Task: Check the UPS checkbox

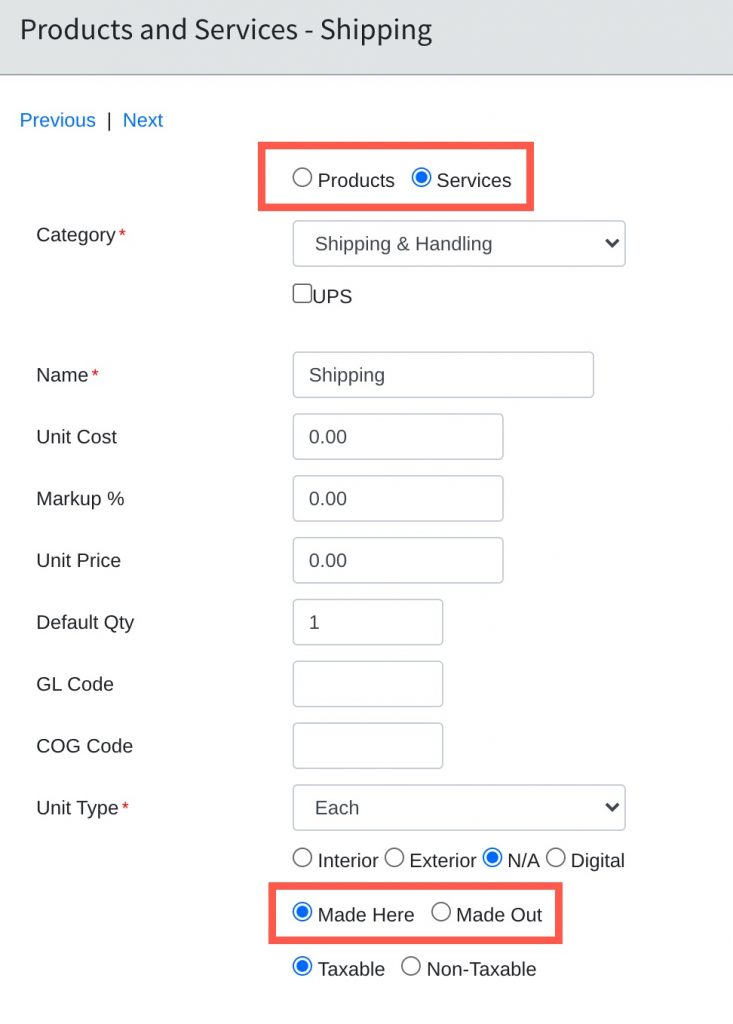Action: point(300,292)
